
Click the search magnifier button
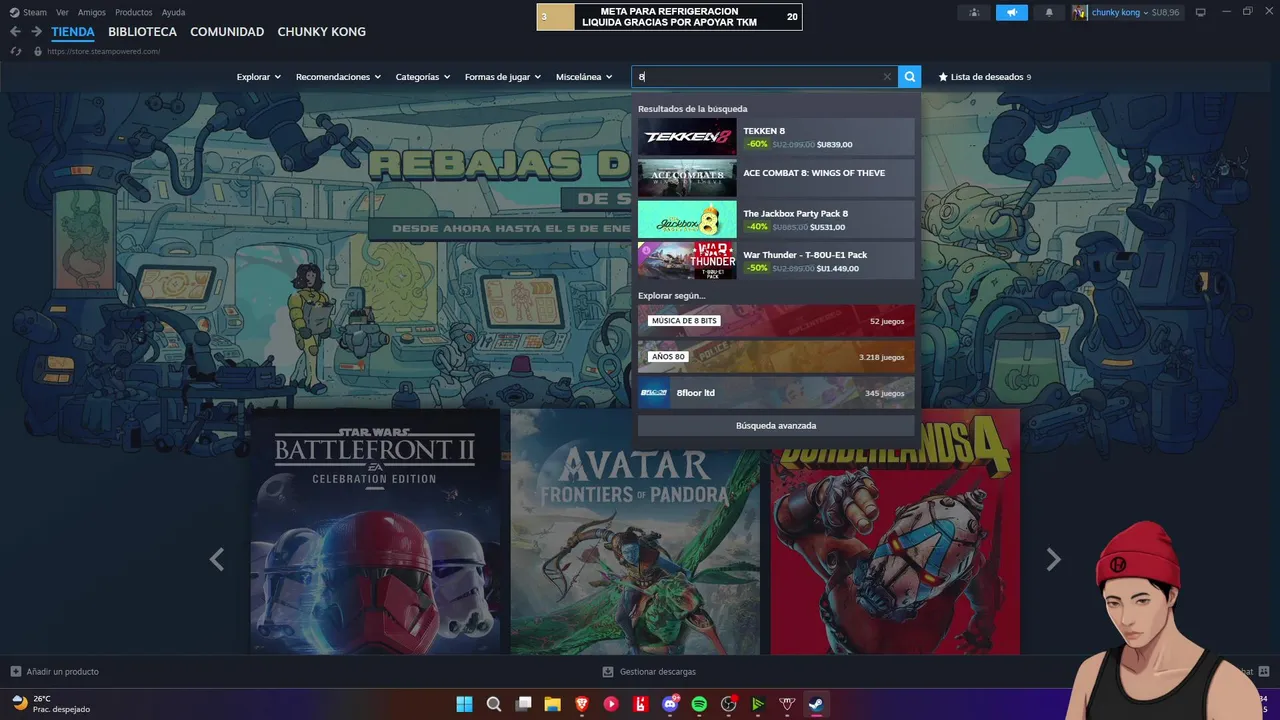click(x=909, y=77)
